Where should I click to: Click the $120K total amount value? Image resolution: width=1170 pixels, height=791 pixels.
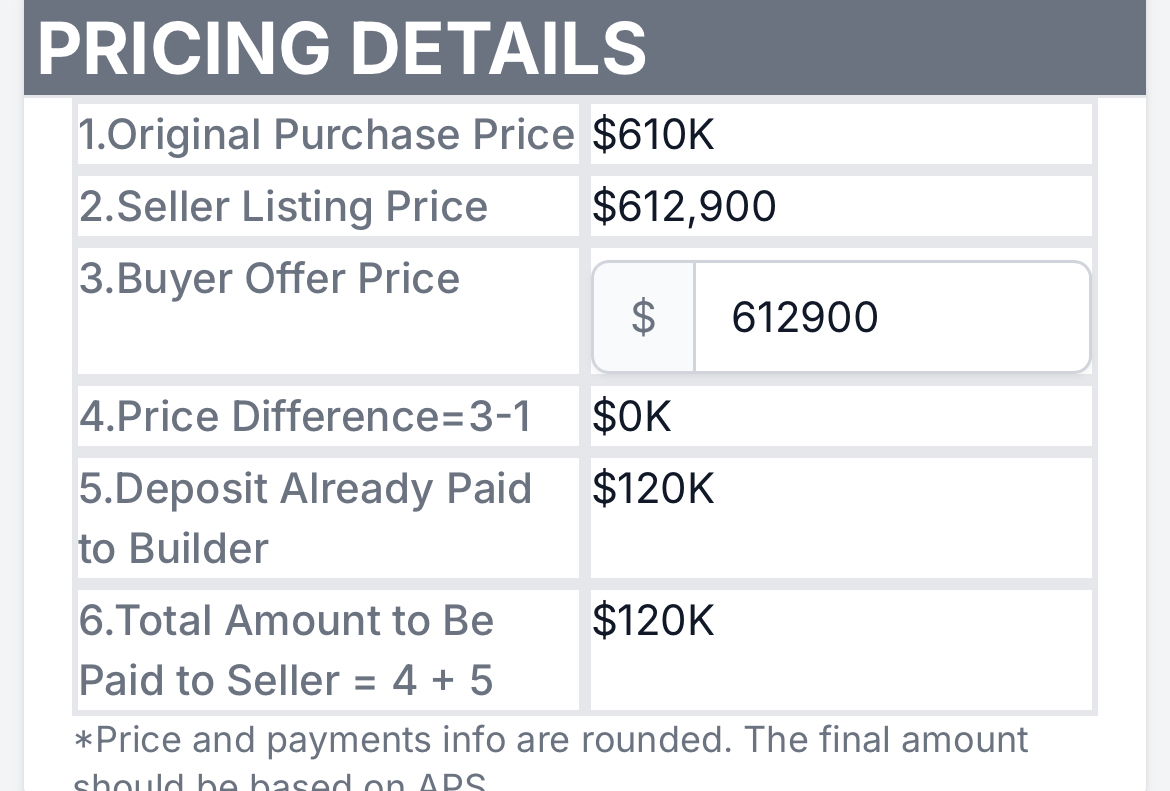click(654, 621)
